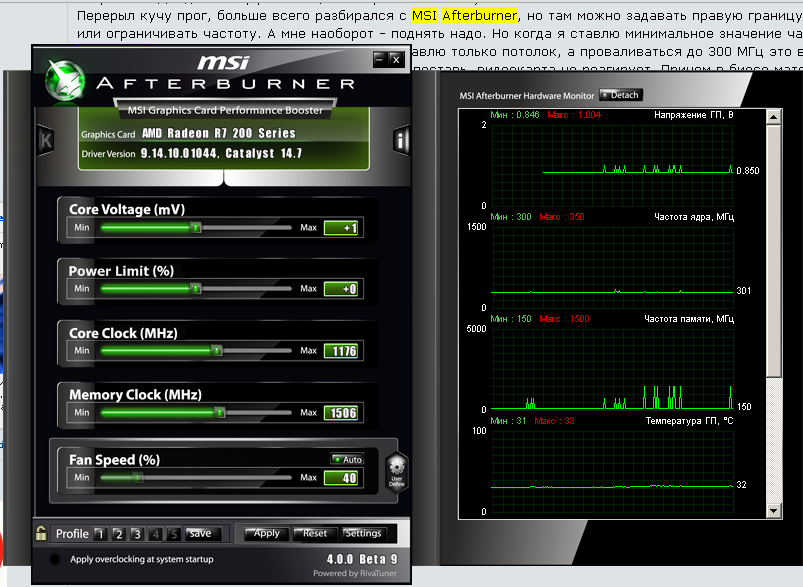This screenshot has width=803, height=587.
Task: Close the Afterburner window
Action: coord(396,59)
